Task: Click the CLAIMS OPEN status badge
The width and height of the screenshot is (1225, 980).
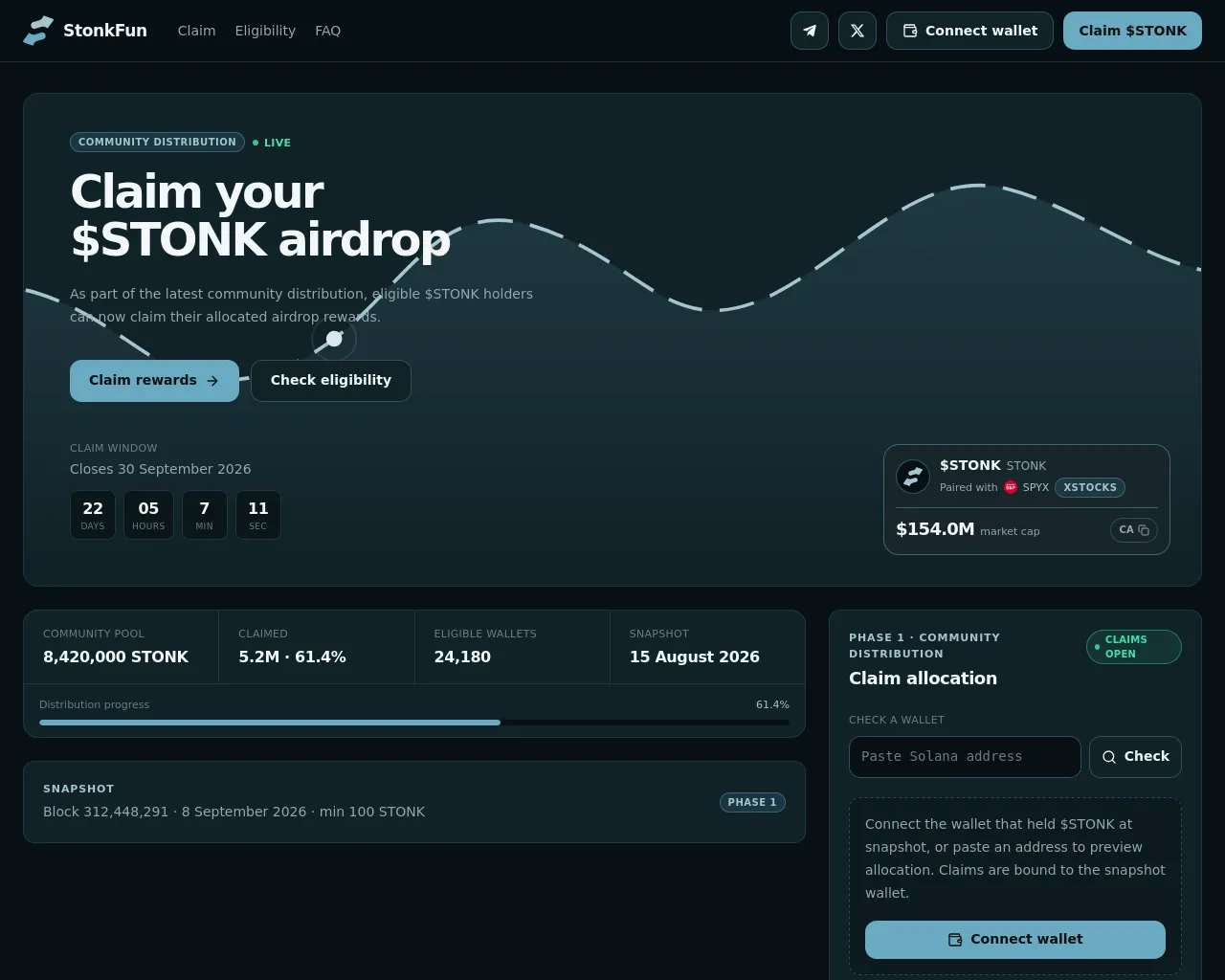Action: coord(1134,647)
